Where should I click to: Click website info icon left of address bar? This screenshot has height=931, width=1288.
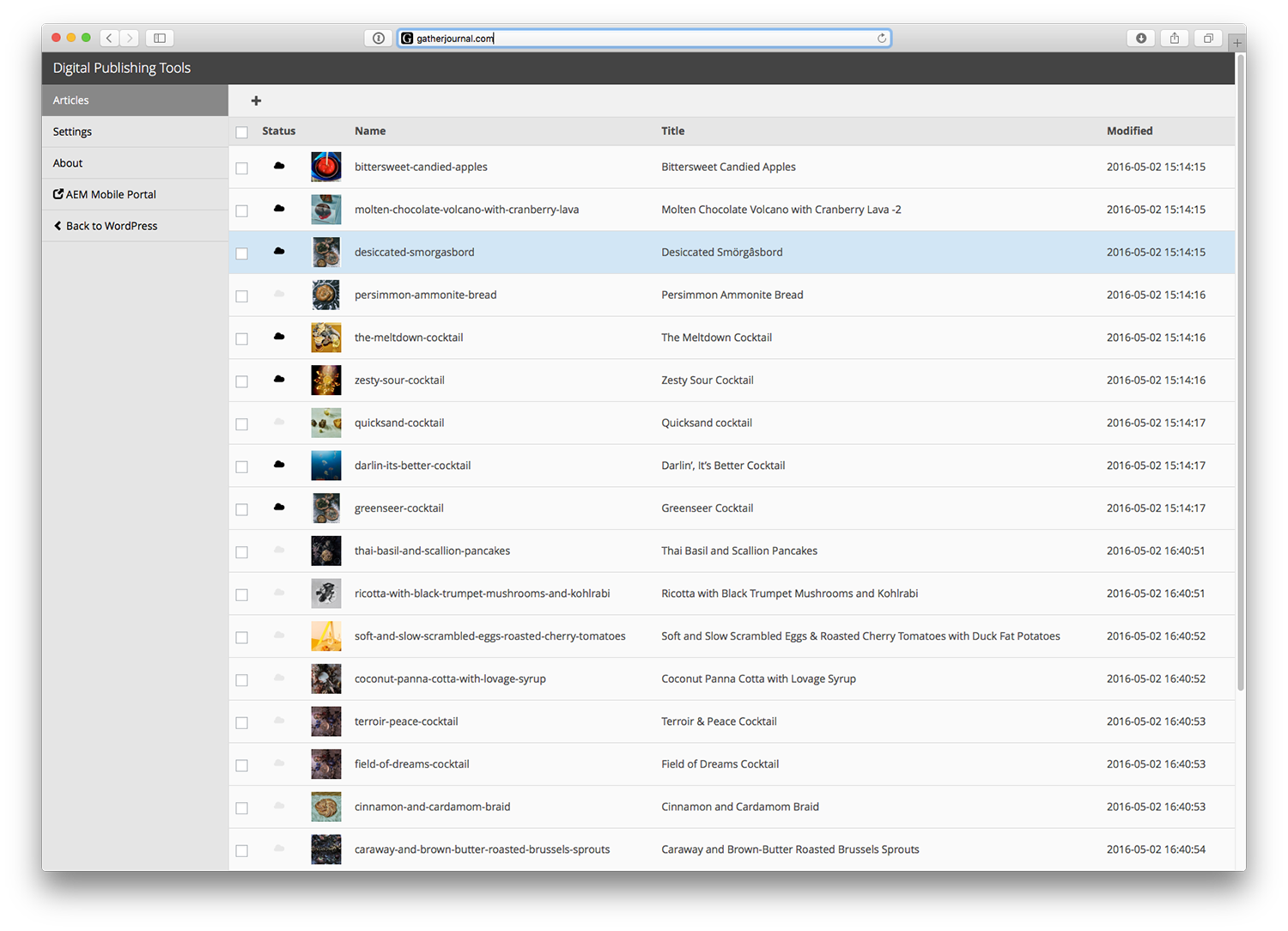point(379,38)
